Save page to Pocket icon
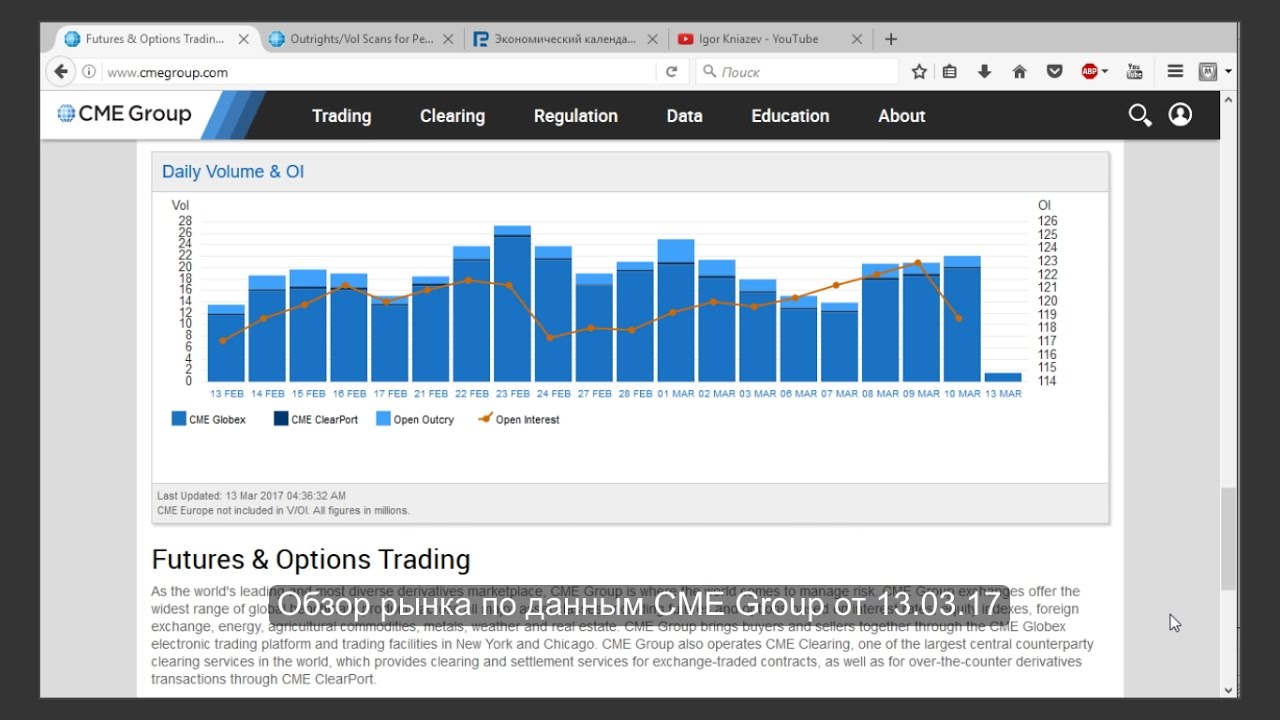The width and height of the screenshot is (1280, 720). click(x=1054, y=72)
